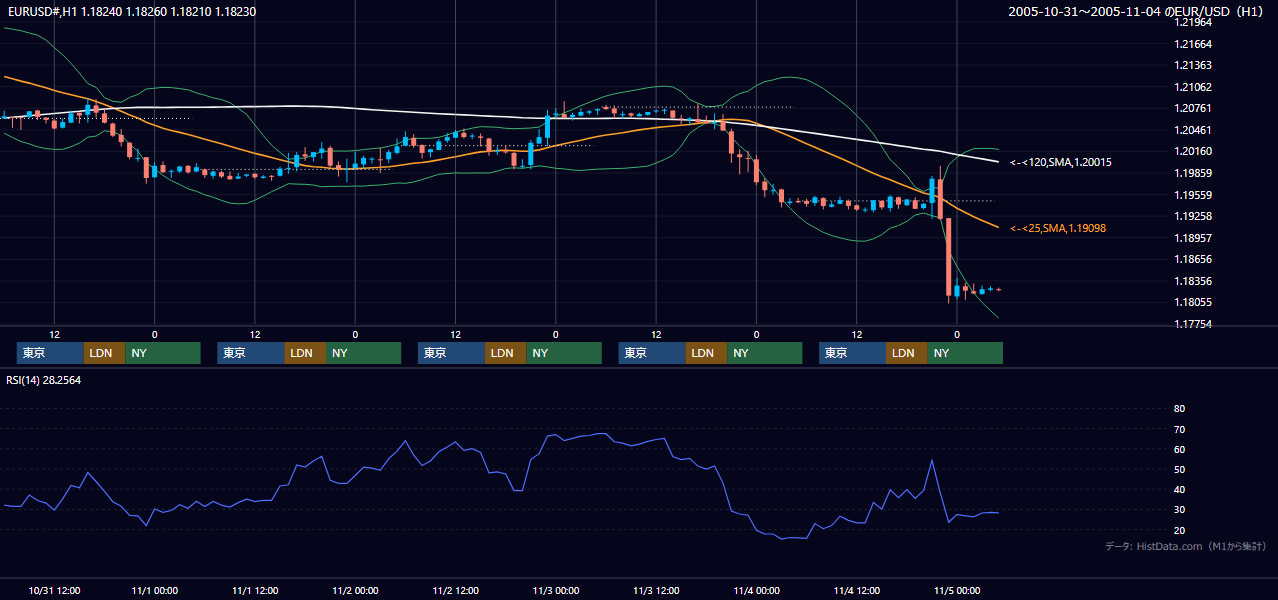1278x600 pixels.
Task: Click the 1.18055 price axis label
Action: (1193, 302)
